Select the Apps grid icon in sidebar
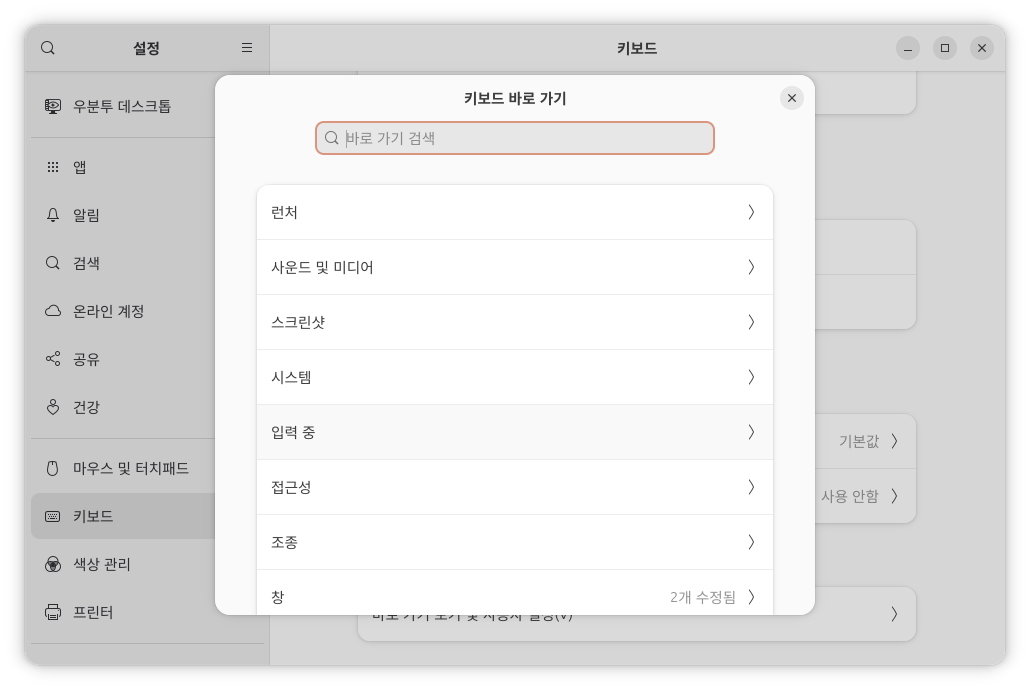The height and width of the screenshot is (690, 1030). click(53, 167)
